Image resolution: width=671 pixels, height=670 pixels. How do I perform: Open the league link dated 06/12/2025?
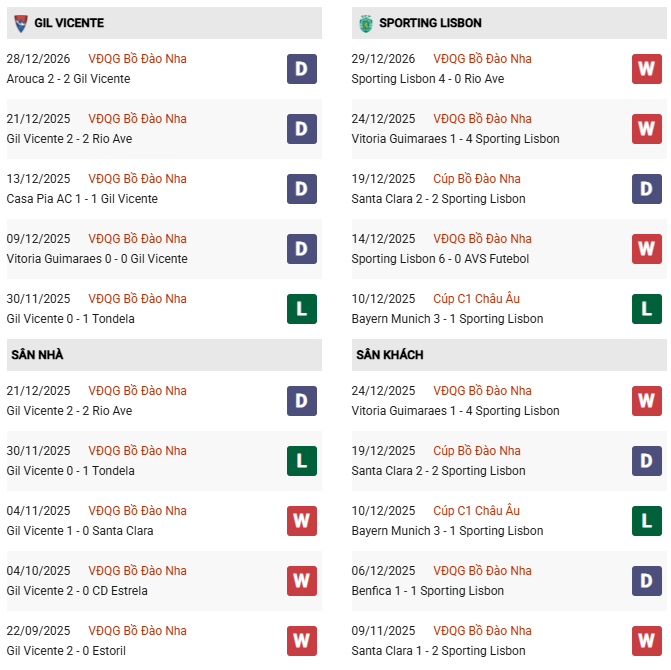pyautogui.click(x=482, y=571)
